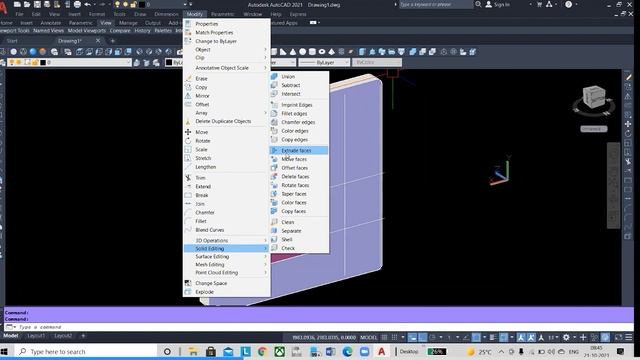Expand the 3D Operations submenu
This screenshot has height=360, width=640.
tap(227, 240)
